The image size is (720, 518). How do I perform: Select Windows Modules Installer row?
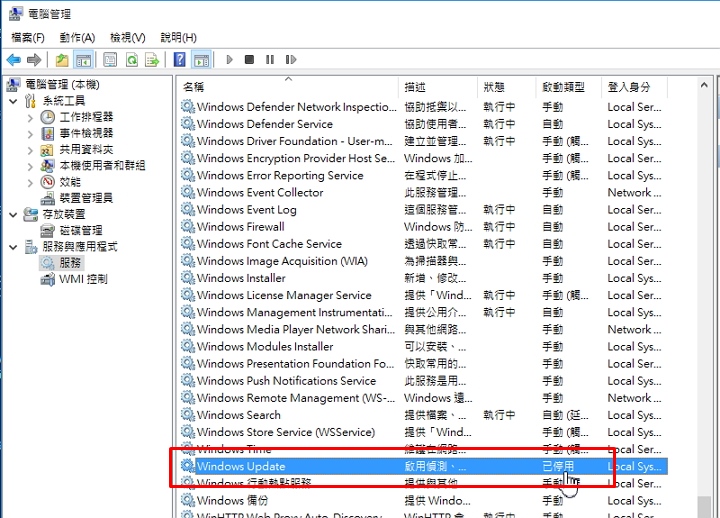click(423, 347)
